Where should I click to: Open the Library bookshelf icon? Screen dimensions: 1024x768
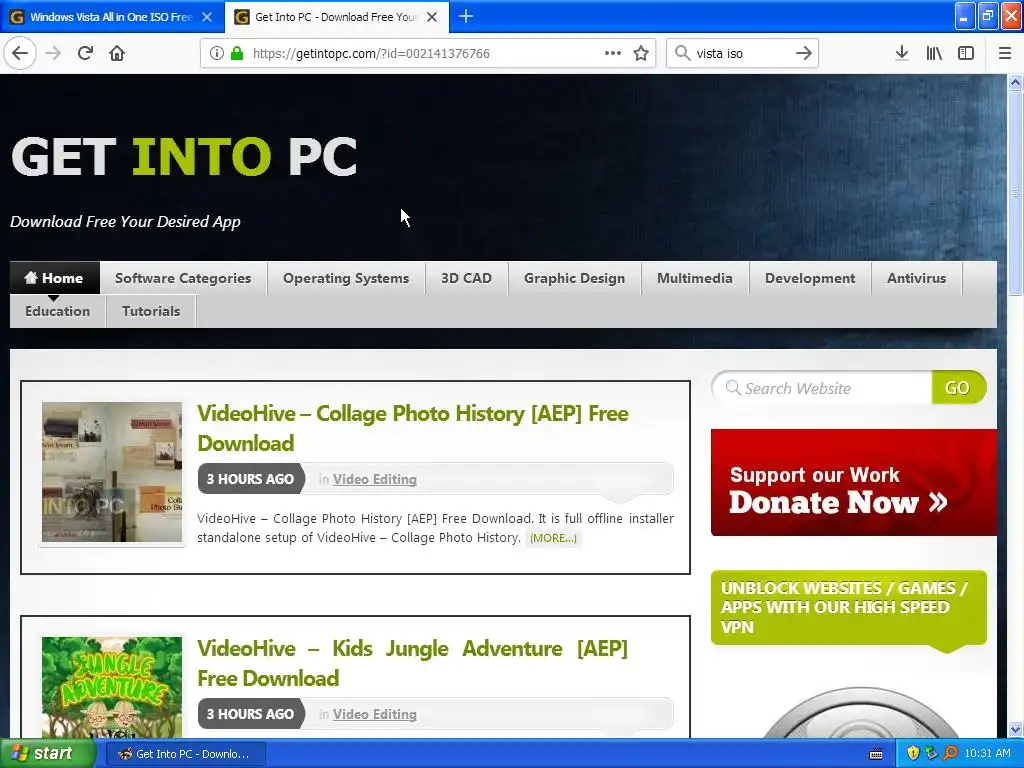coord(934,53)
